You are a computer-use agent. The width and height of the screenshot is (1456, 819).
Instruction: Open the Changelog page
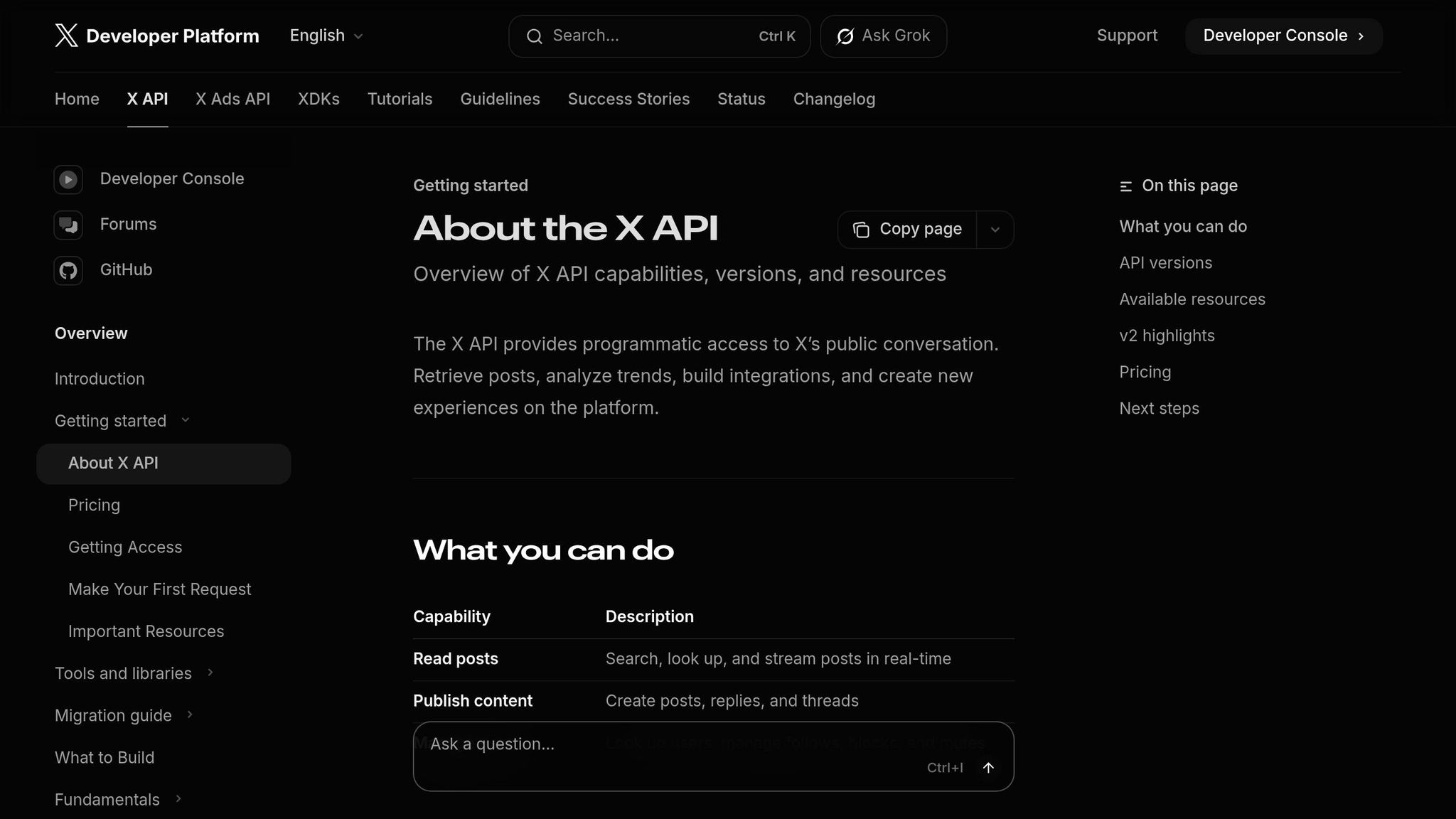834,99
